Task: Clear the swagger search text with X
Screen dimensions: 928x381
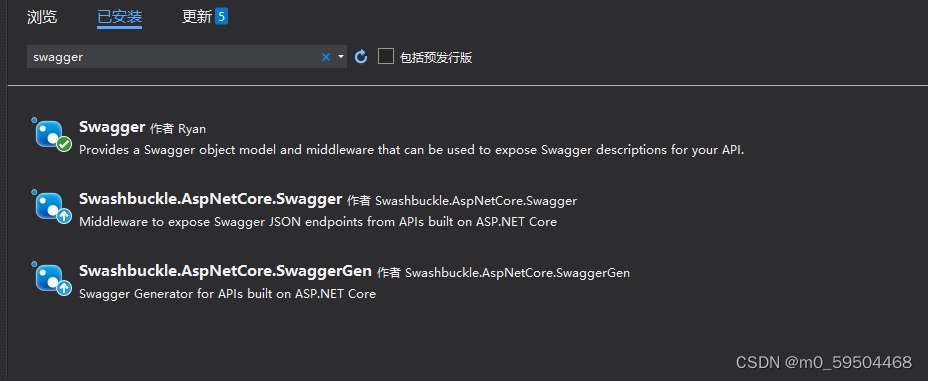Action: pyautogui.click(x=326, y=57)
